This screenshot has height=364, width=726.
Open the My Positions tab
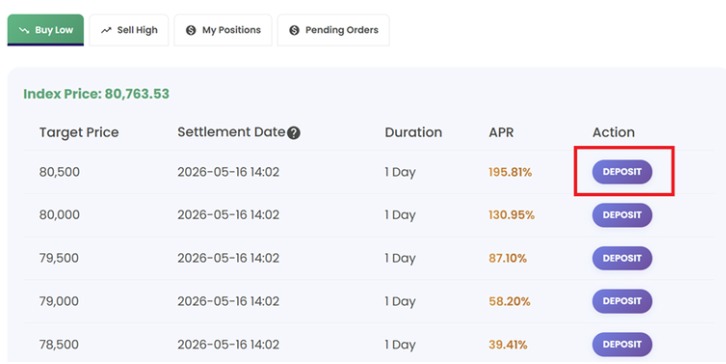click(x=223, y=30)
